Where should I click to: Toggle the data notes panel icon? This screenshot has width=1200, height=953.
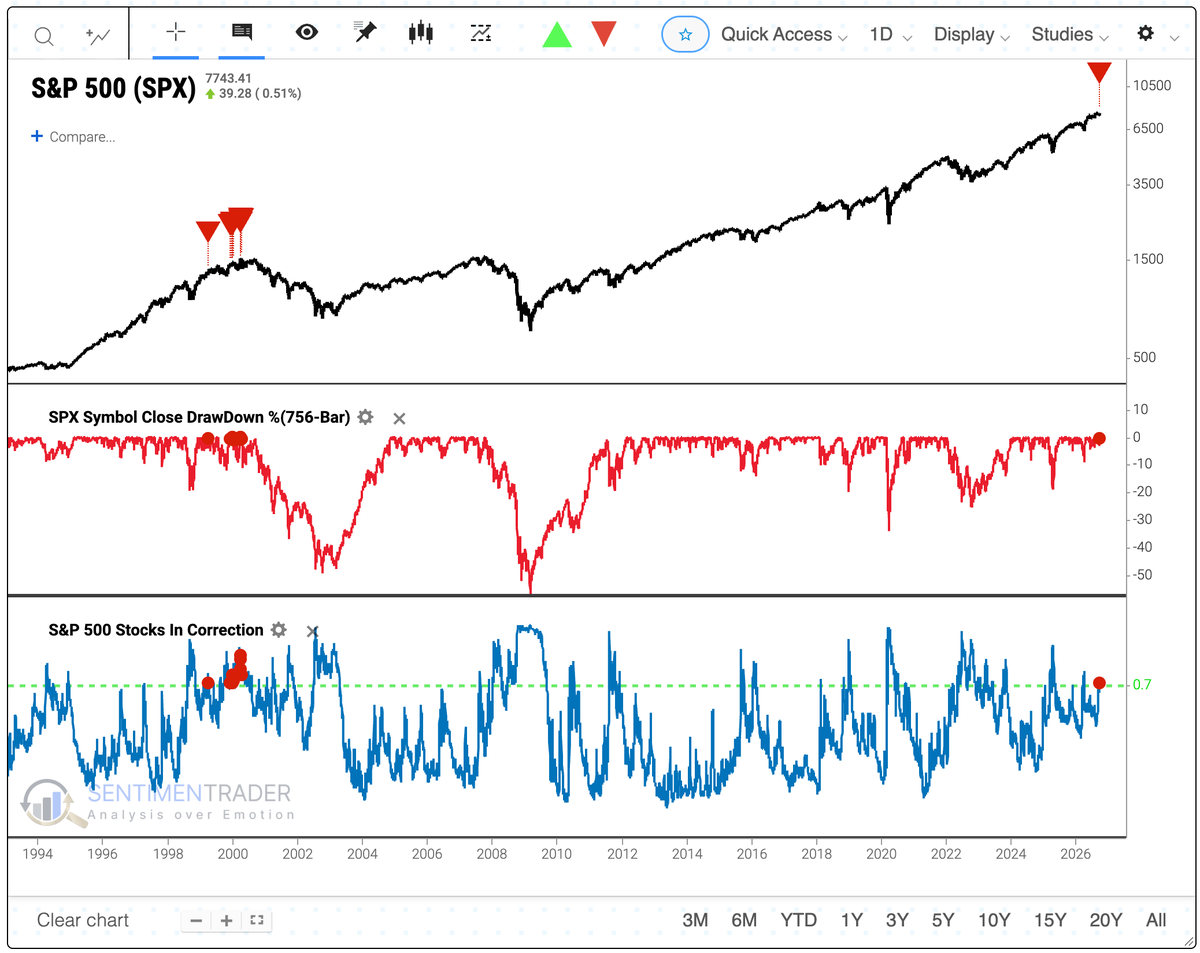(241, 32)
